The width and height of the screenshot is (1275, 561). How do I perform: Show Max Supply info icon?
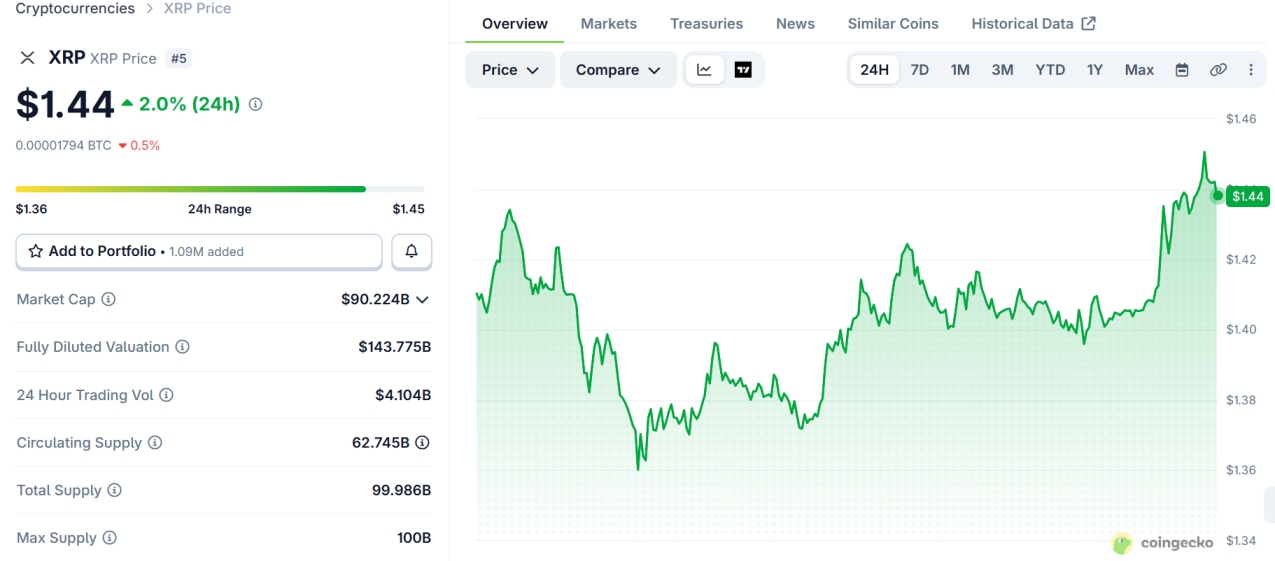tap(109, 538)
